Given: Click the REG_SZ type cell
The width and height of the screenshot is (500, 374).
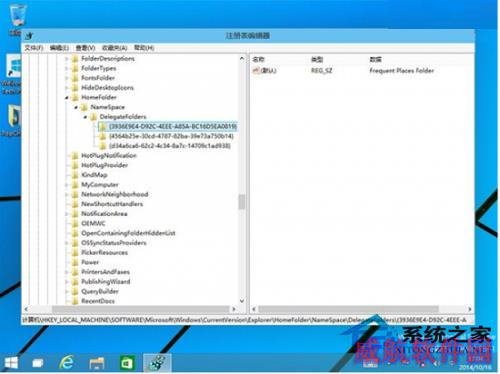Looking at the screenshot, I should (x=322, y=70).
